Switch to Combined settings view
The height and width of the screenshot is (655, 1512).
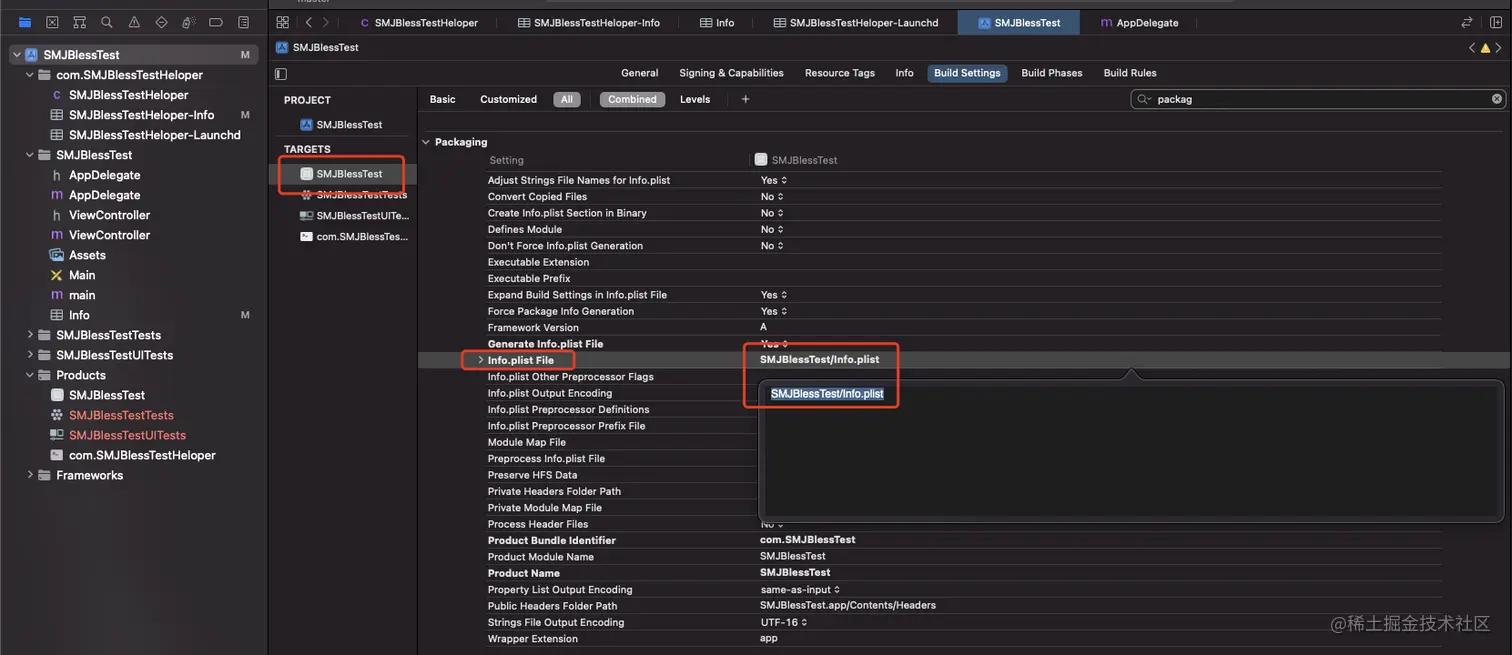point(632,99)
